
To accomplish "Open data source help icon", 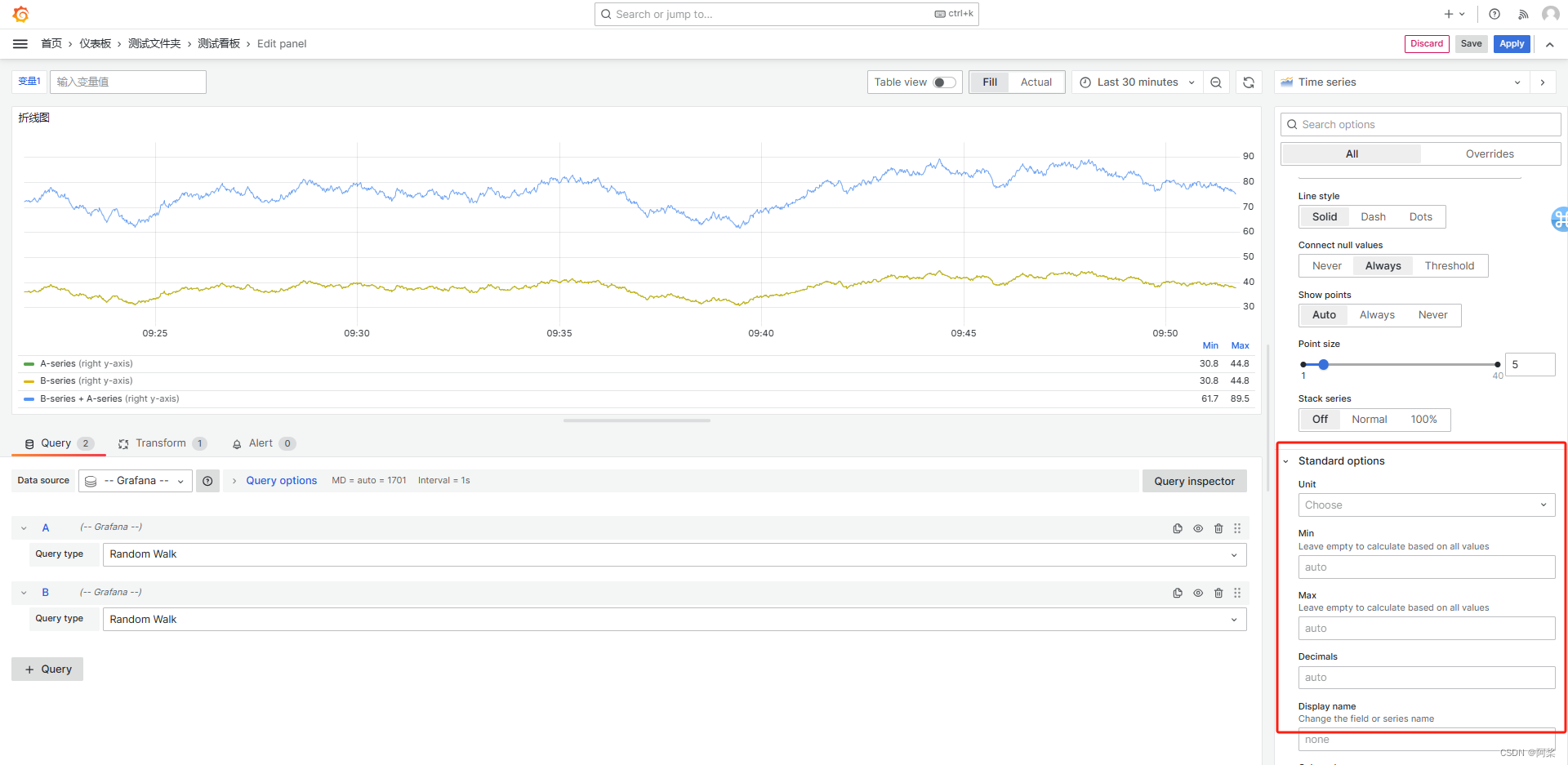I will pos(207,481).
